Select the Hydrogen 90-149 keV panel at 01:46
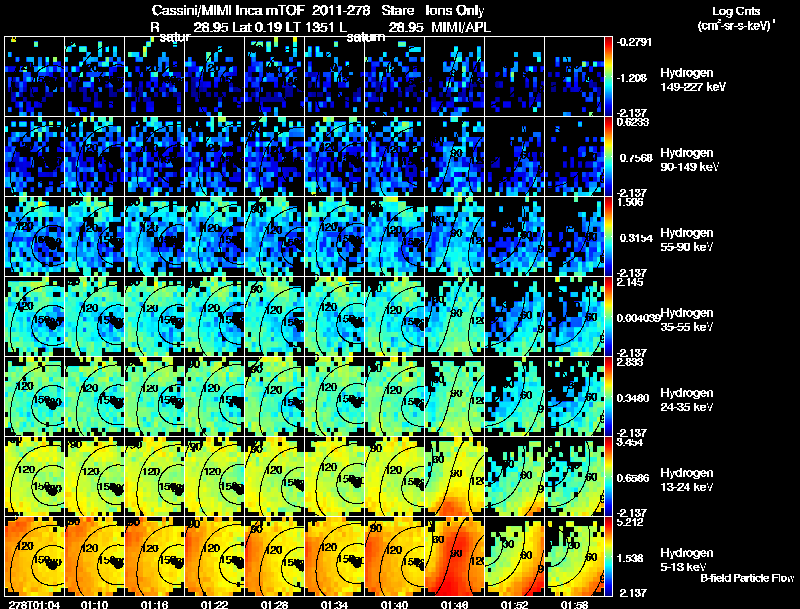 455,157
